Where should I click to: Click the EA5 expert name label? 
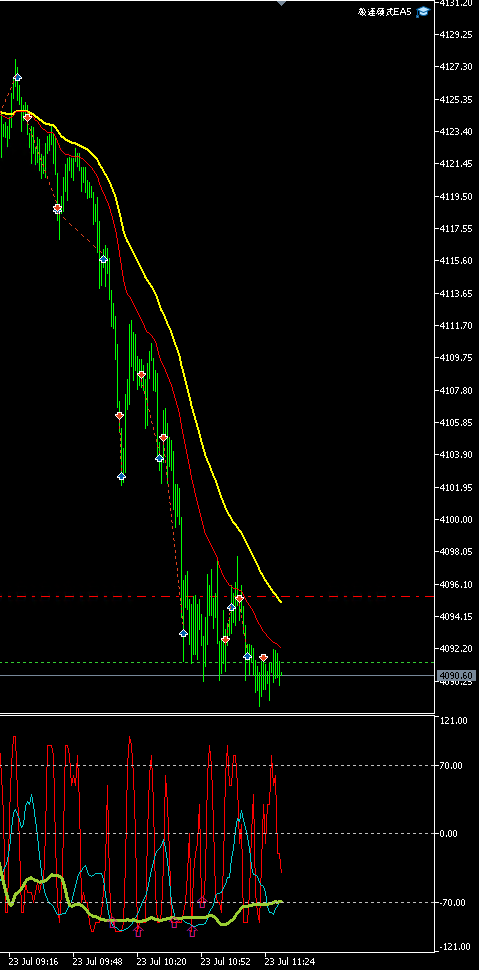pyautogui.click(x=386, y=12)
